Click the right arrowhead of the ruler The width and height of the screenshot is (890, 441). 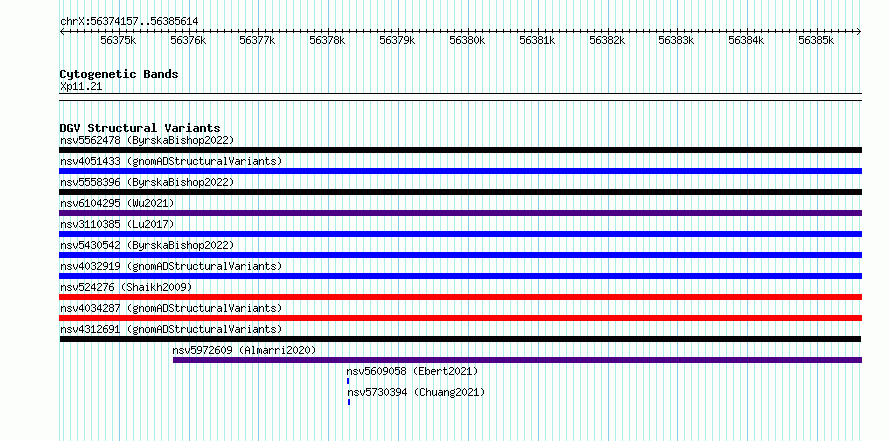[859, 32]
